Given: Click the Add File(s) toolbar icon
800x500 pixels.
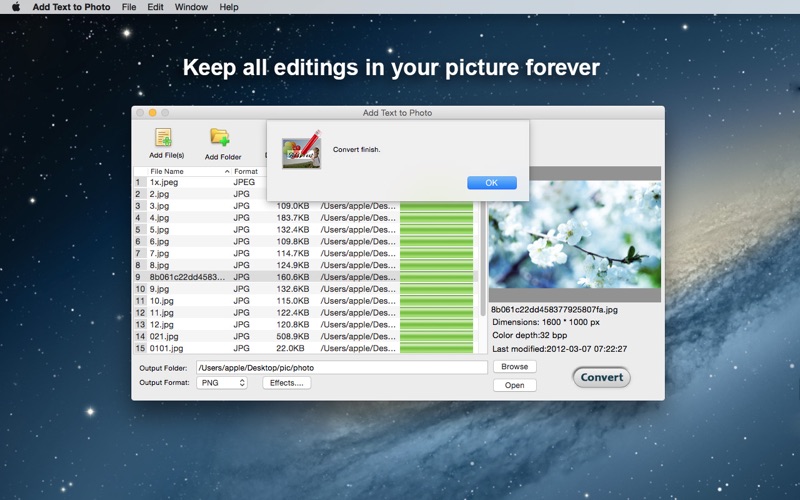Looking at the screenshot, I should 164,138.
